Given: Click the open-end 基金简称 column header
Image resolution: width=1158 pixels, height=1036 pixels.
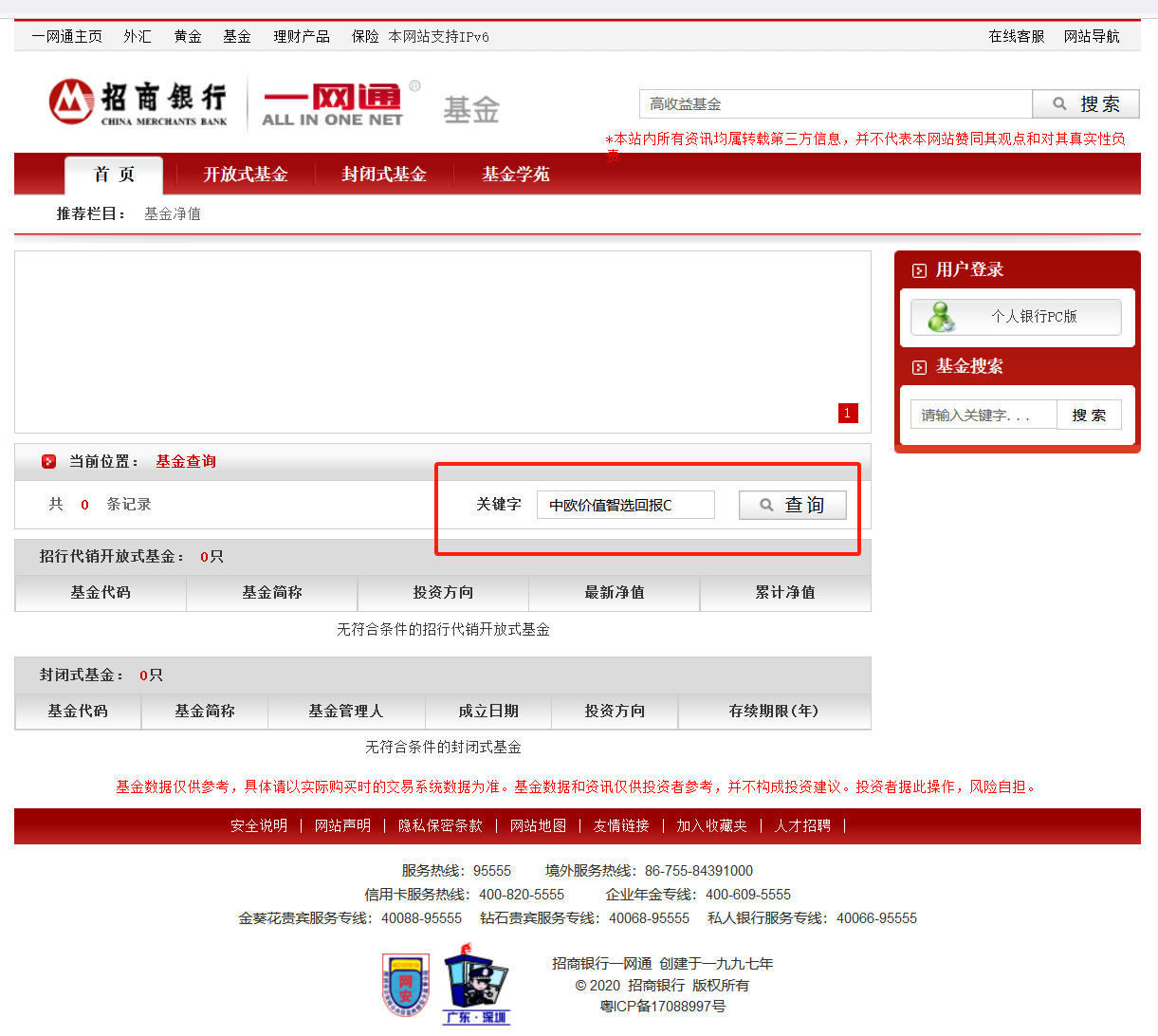Looking at the screenshot, I should coord(272,593).
